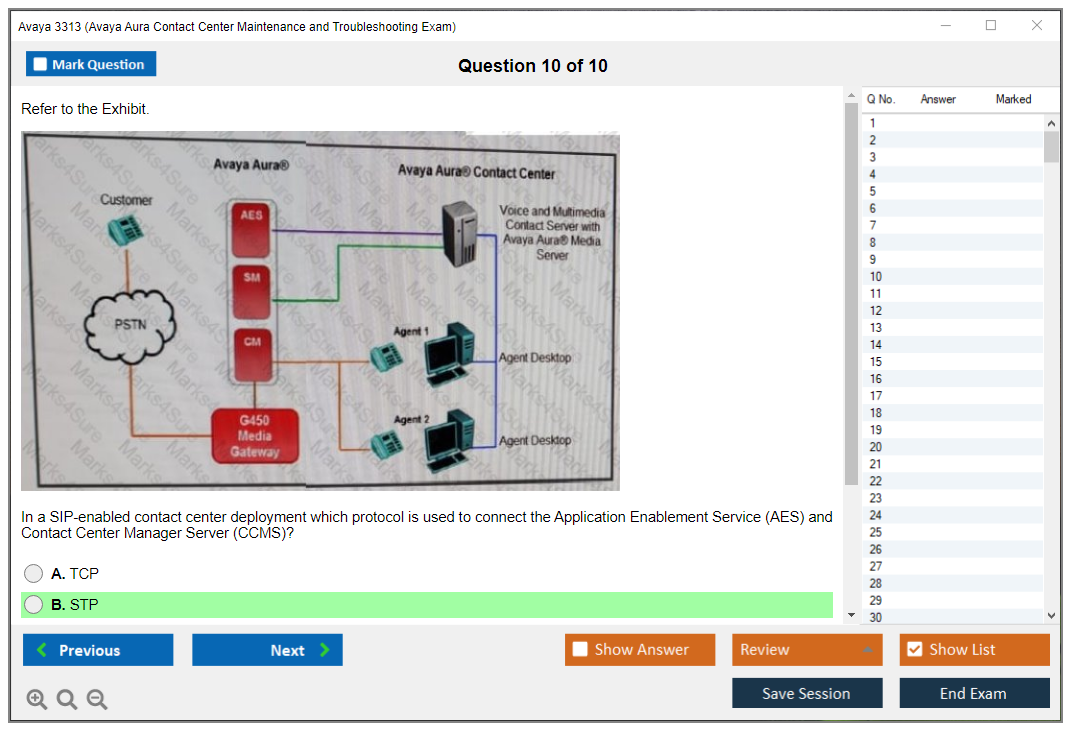Click the zoom in magnifier icon
Viewport: 1075px width, 735px height.
(x=37, y=700)
